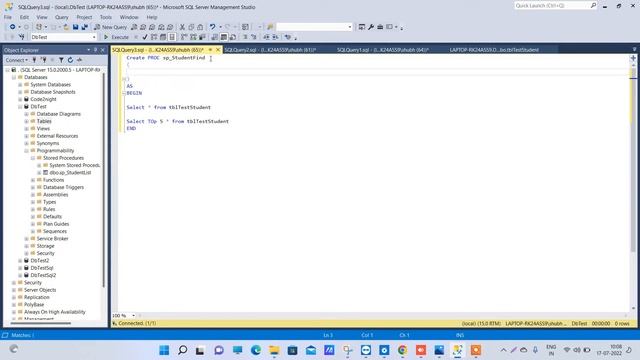Click the Open File folder icon
The height and width of the screenshot is (360, 640).
[66, 27]
